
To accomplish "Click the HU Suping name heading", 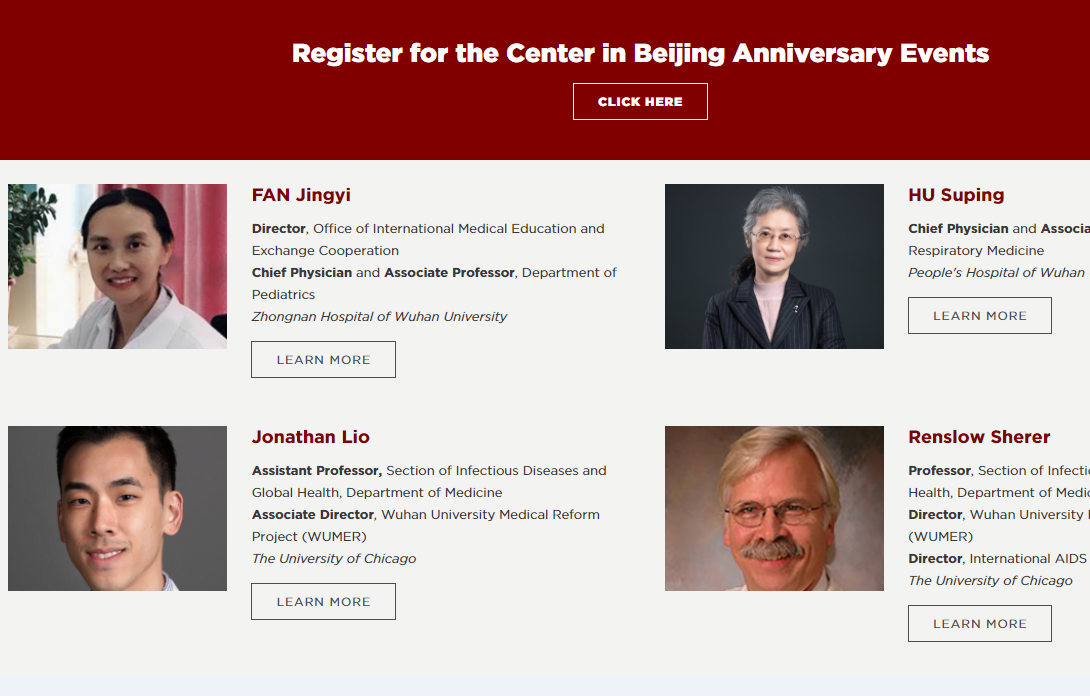I will pyautogui.click(x=956, y=195).
